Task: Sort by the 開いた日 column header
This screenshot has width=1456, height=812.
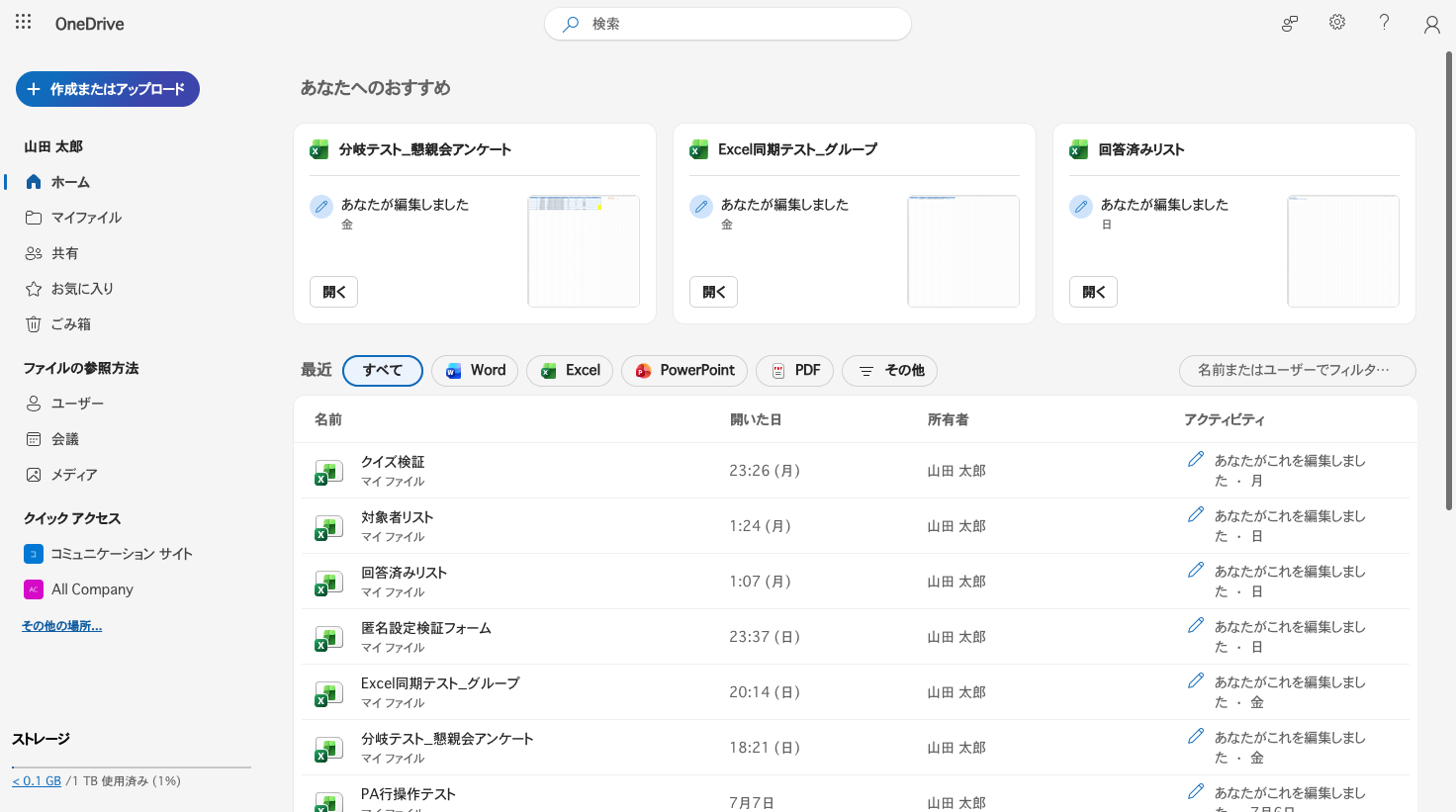Action: coord(756,420)
